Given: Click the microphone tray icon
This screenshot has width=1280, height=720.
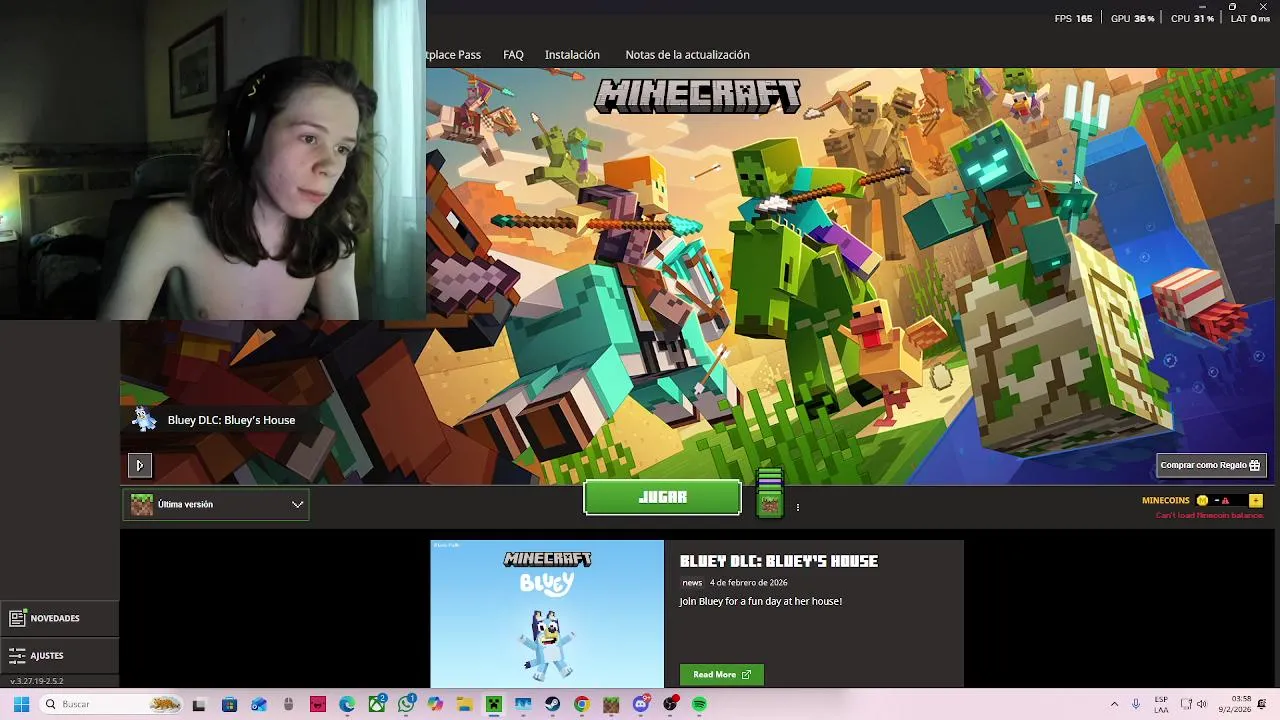Looking at the screenshot, I should pos(1135,704).
